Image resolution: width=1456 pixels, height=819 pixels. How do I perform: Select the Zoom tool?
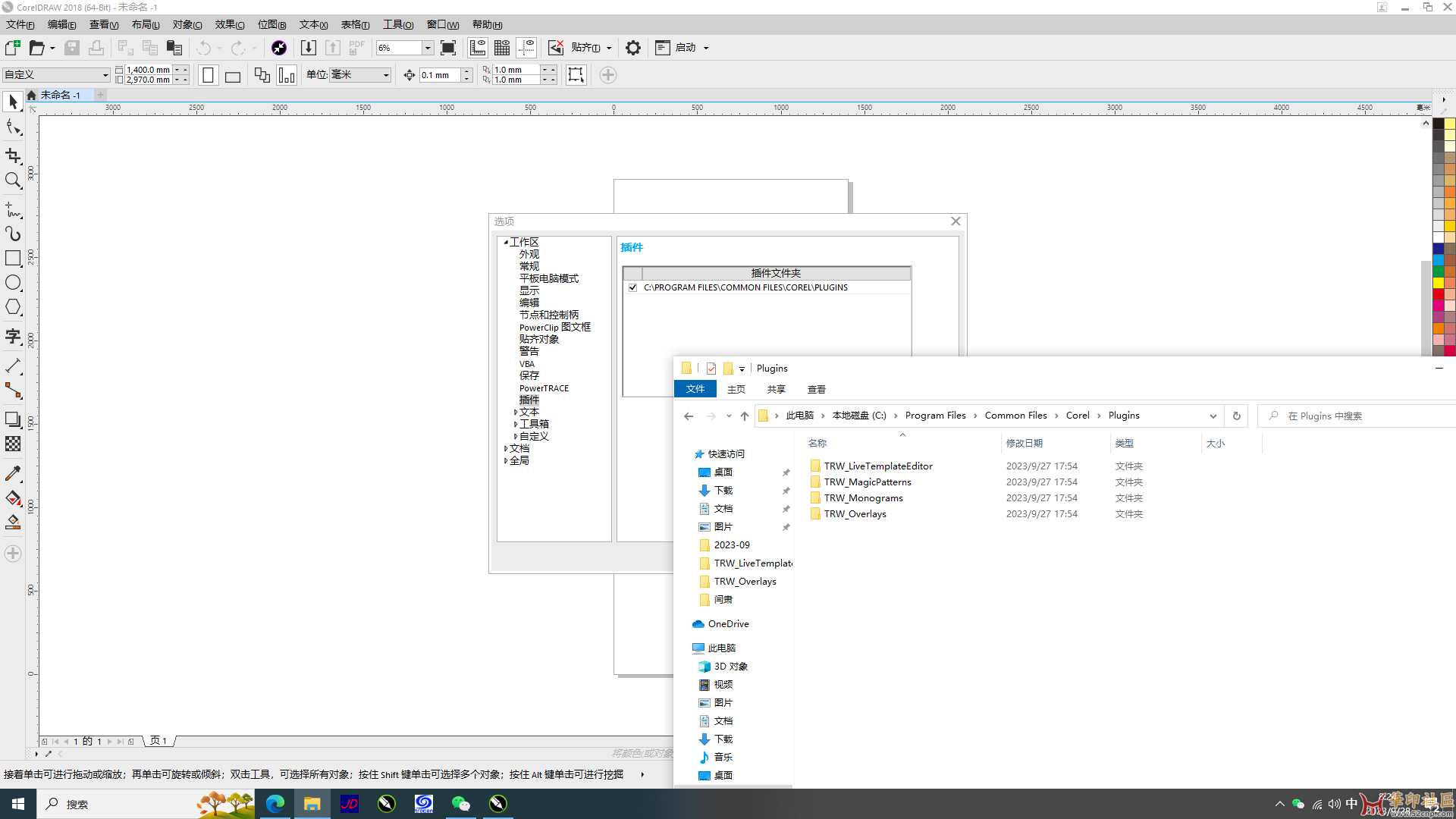pyautogui.click(x=13, y=180)
